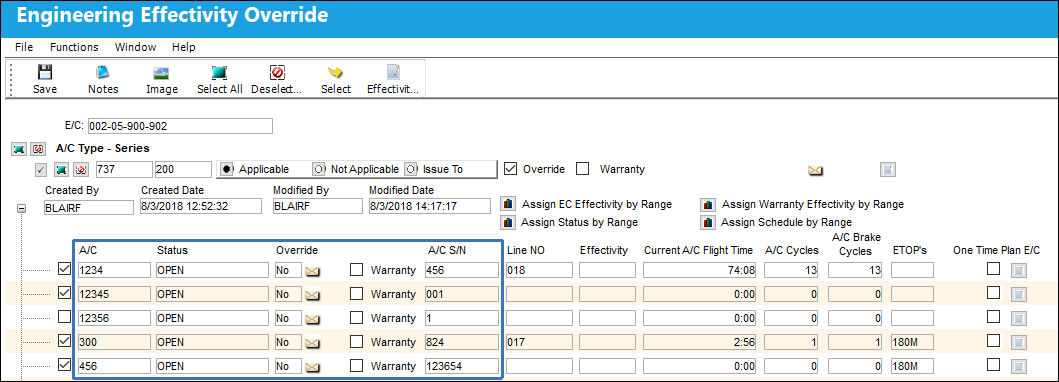1059x382 pixels.
Task: Click the series field 200
Action: [x=183, y=169]
